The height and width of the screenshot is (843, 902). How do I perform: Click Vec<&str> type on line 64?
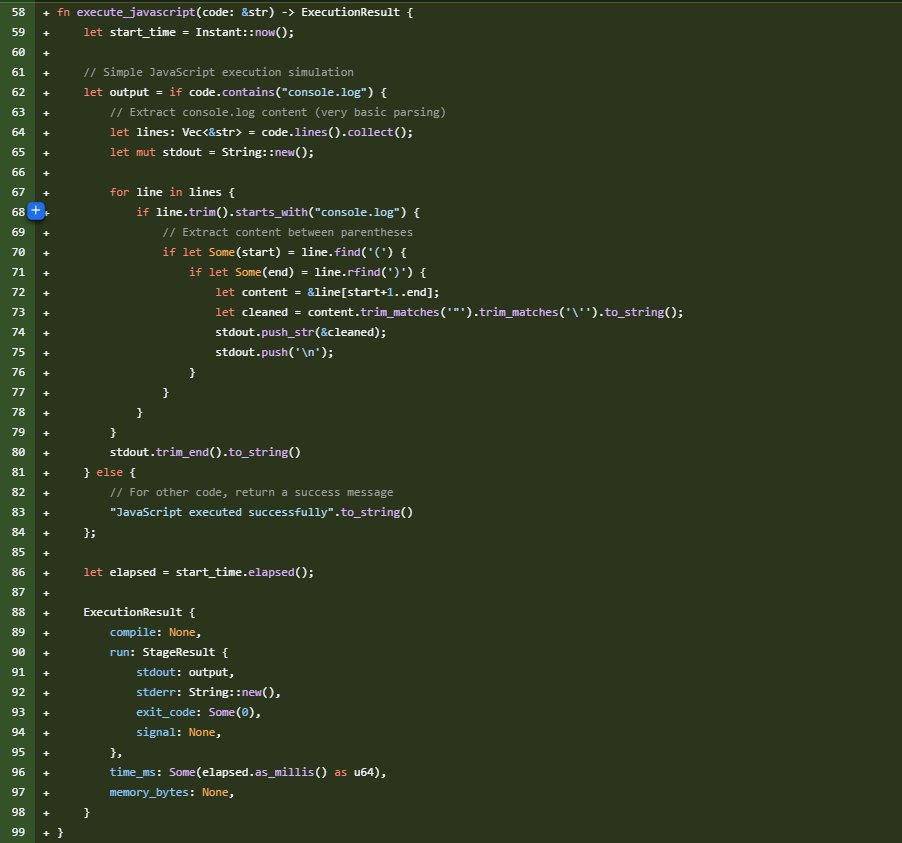pos(212,132)
